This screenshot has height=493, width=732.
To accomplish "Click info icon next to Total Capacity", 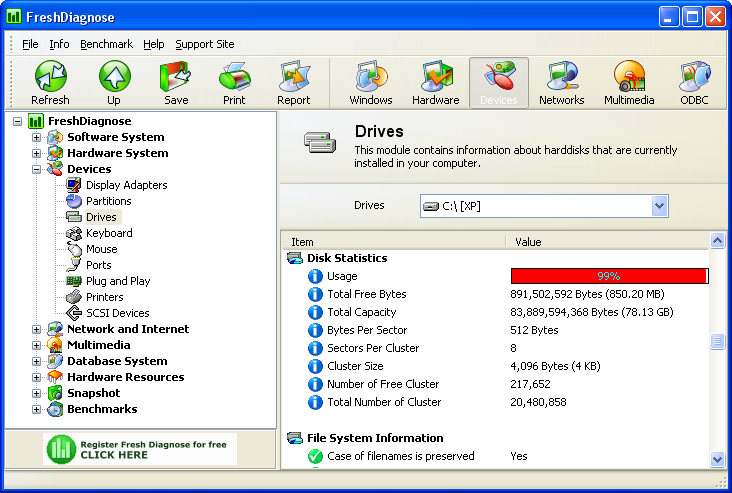I will [315, 312].
